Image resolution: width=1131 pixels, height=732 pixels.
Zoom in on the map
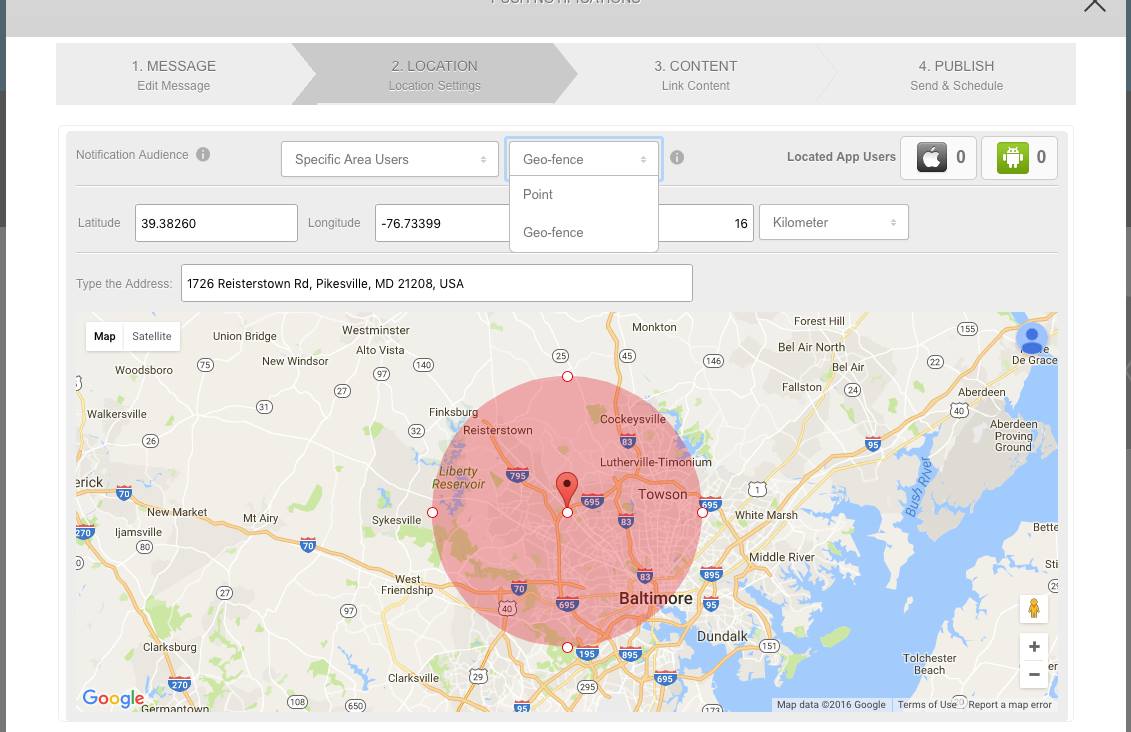coord(1033,647)
